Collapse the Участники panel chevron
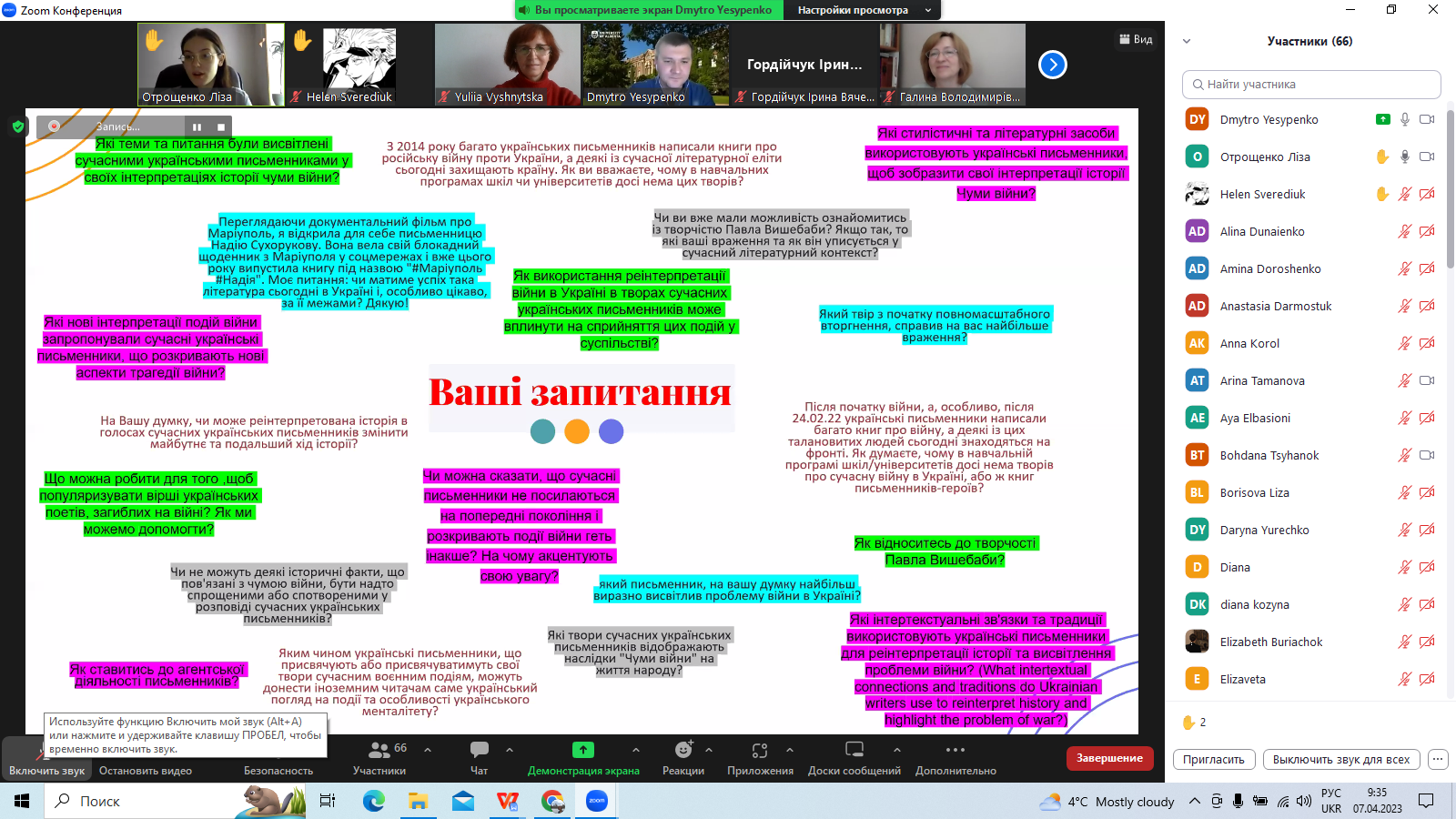Screen dimensions: 1456x819 [x=1187, y=41]
